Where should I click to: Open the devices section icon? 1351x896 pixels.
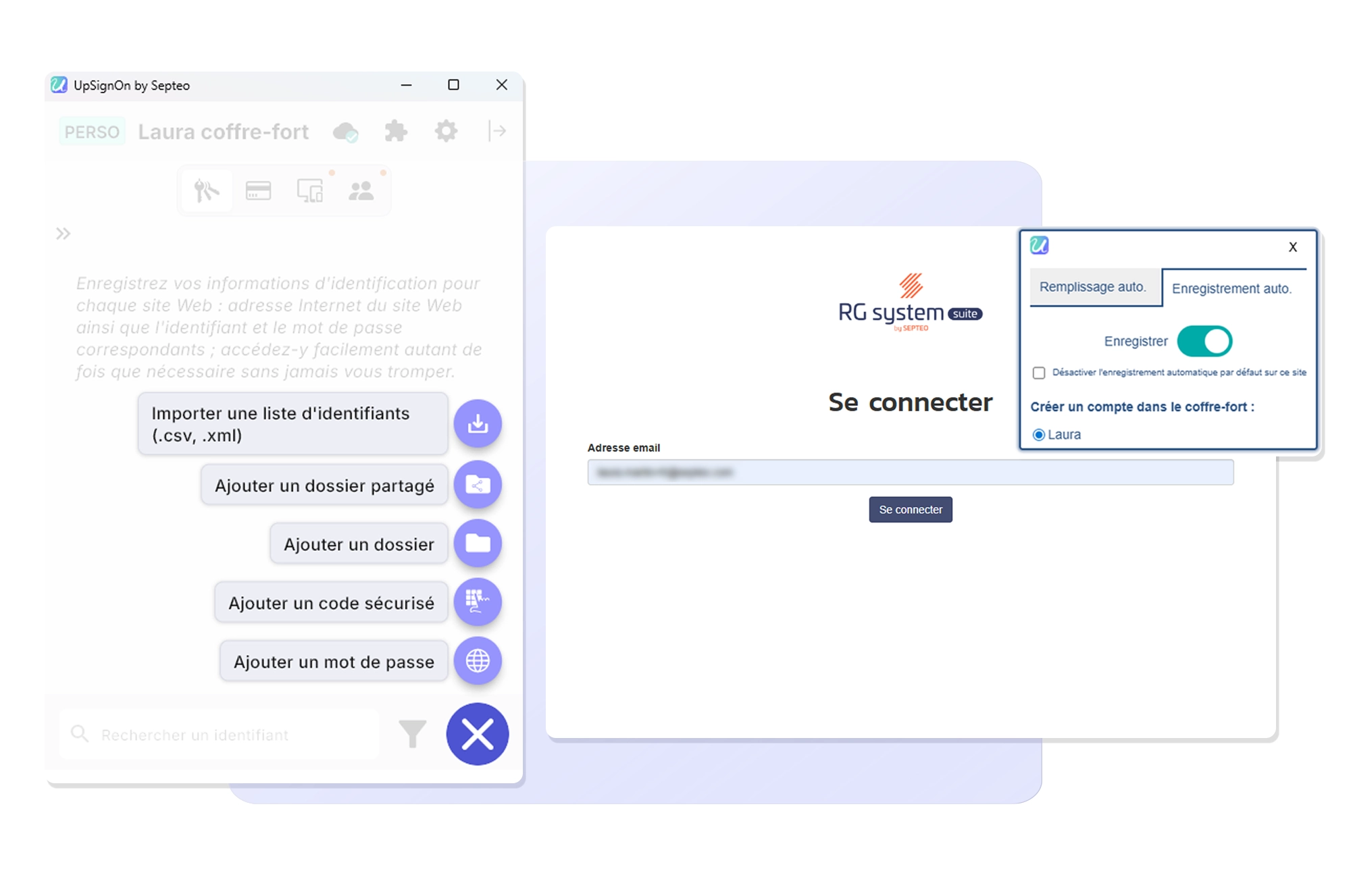point(309,190)
